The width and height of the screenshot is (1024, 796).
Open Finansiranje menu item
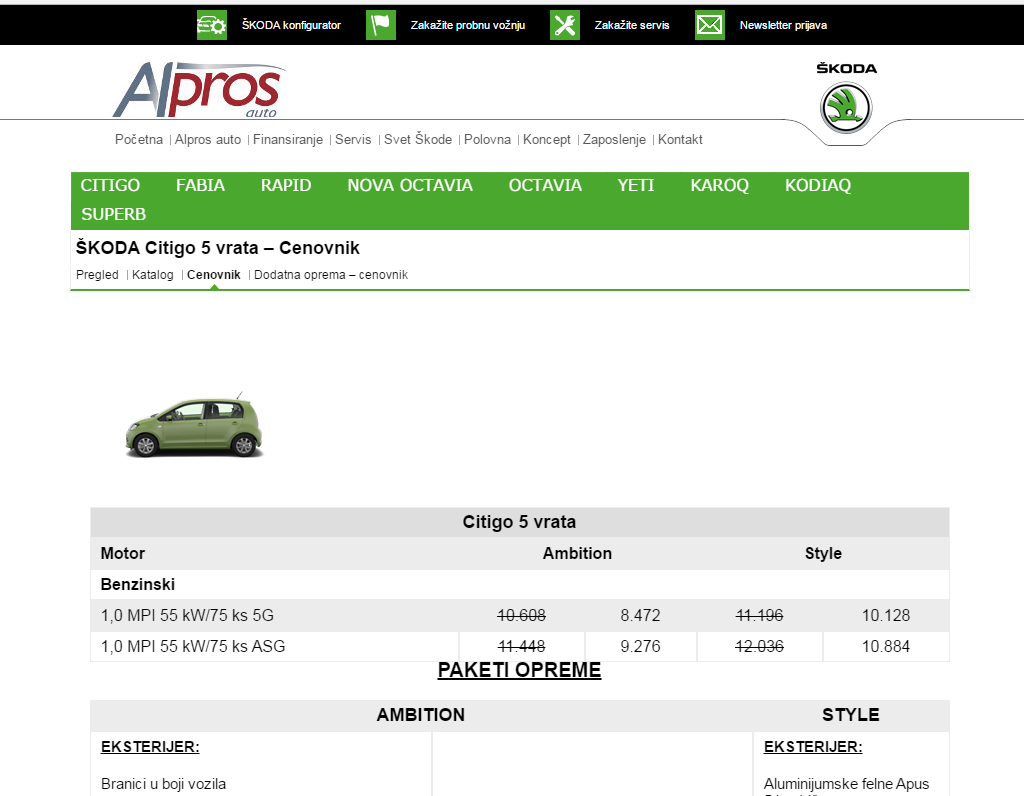coord(288,139)
